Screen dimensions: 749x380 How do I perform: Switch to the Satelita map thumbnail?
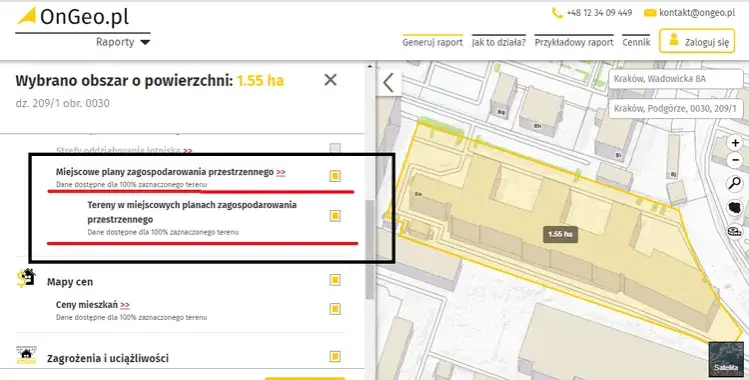726,359
